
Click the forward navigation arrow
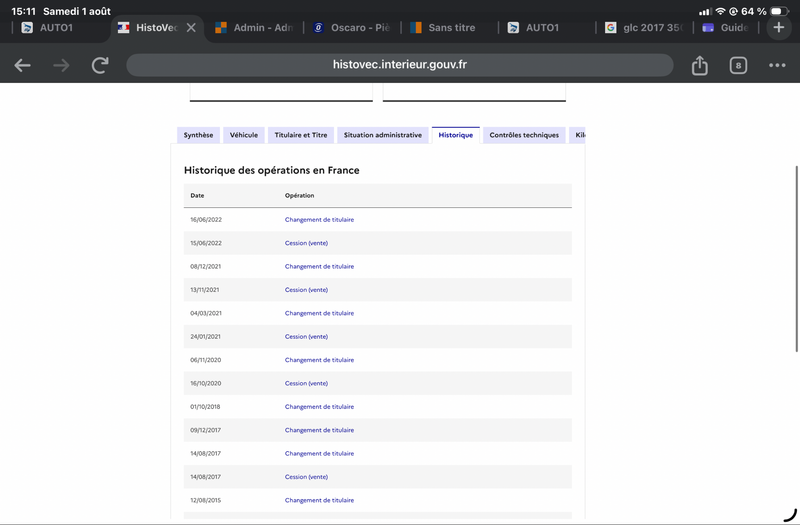(x=61, y=65)
